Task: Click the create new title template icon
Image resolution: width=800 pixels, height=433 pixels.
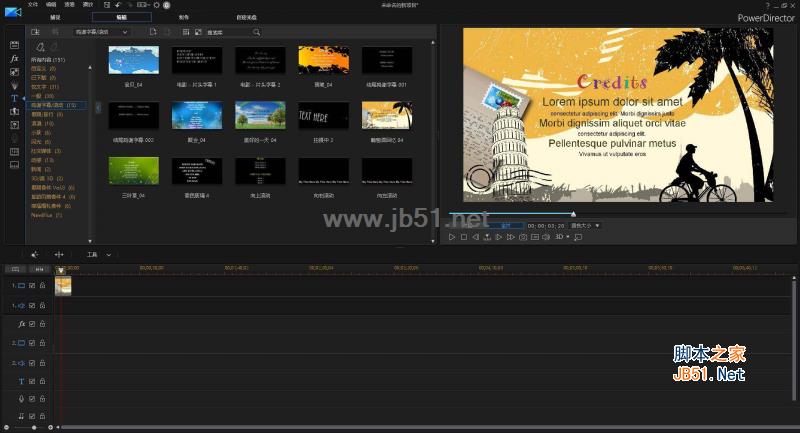Action: pyautogui.click(x=153, y=32)
